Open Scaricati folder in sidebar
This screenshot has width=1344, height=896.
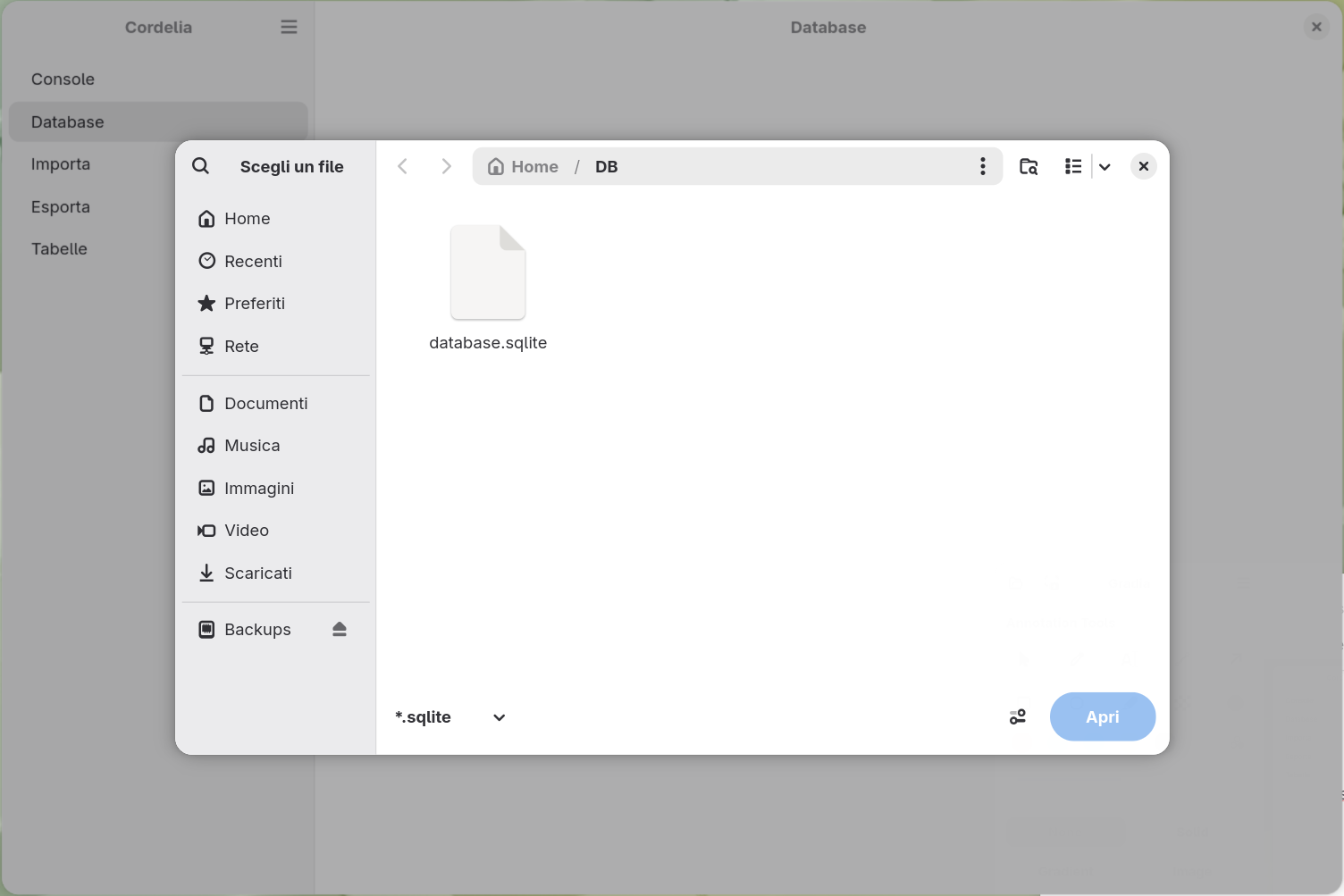pos(276,574)
